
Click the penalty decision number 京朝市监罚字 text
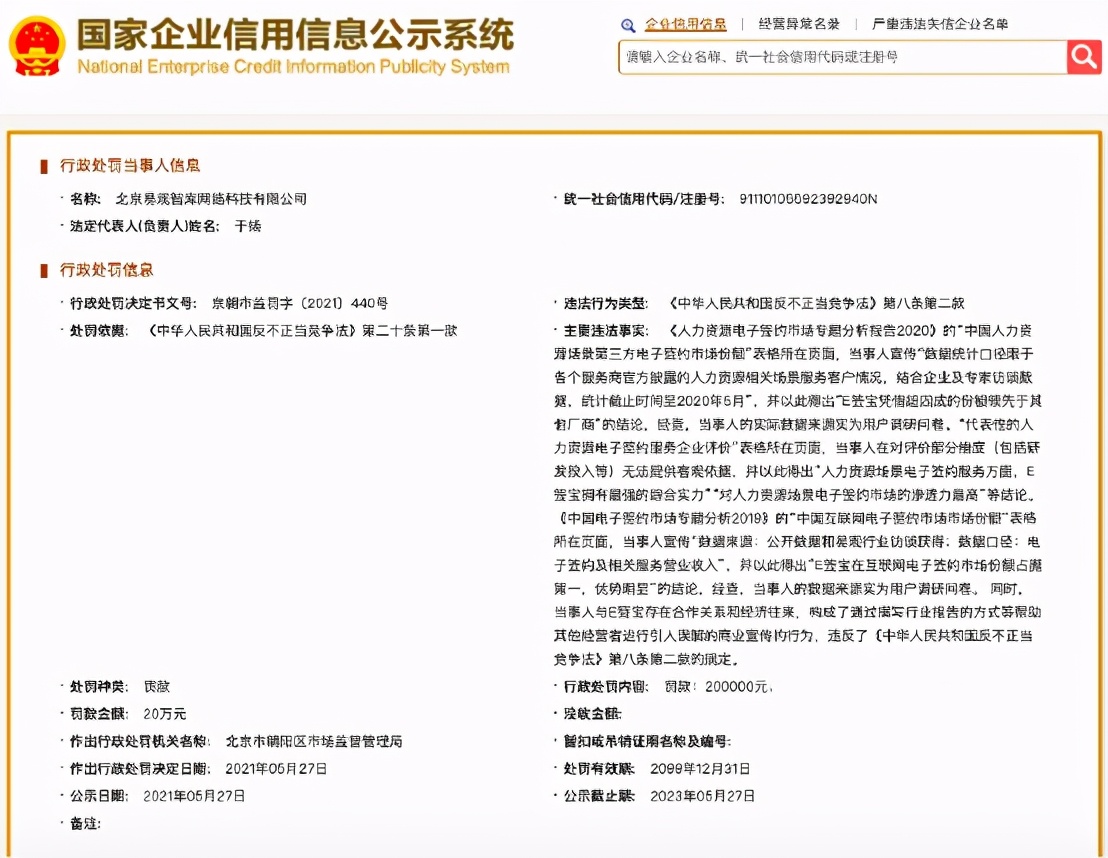point(299,303)
